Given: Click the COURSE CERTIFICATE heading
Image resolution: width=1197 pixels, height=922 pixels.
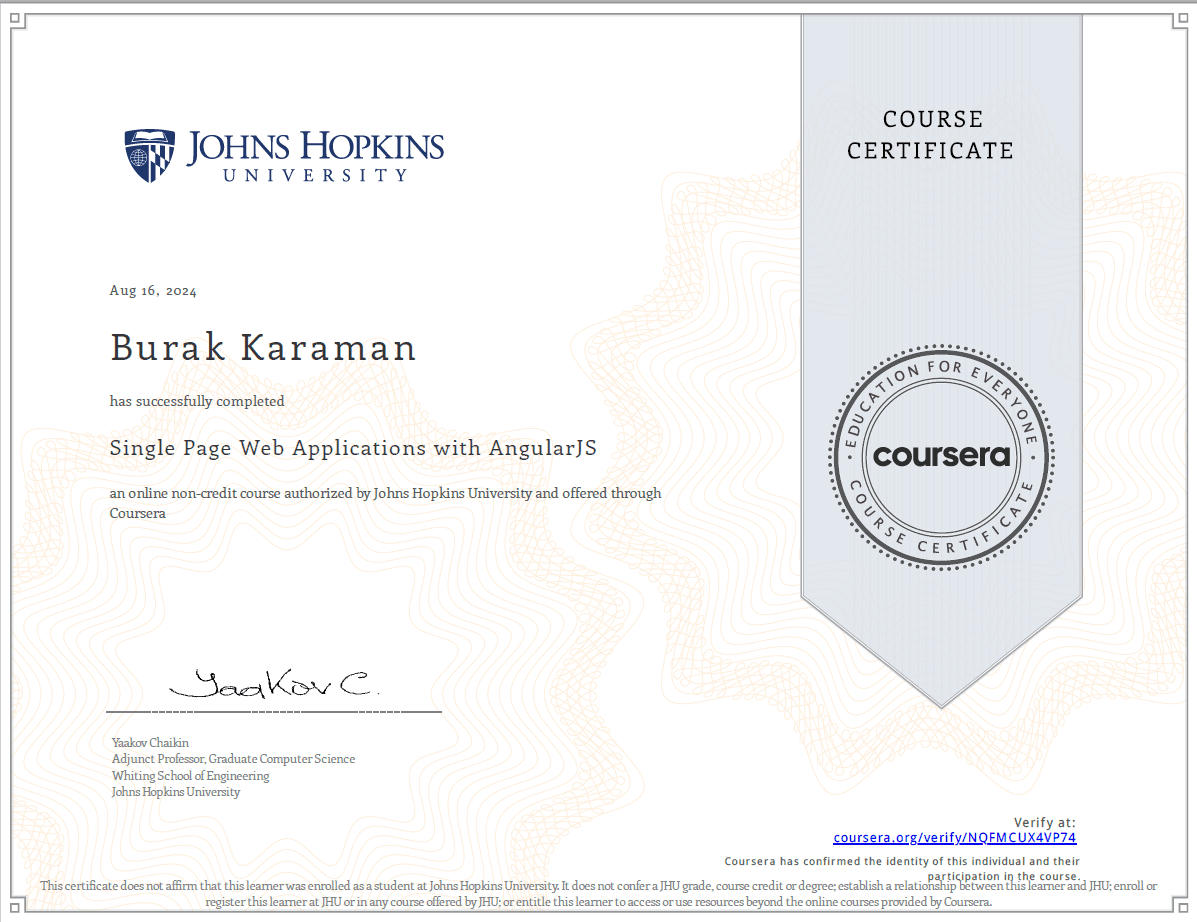Looking at the screenshot, I should (931, 135).
